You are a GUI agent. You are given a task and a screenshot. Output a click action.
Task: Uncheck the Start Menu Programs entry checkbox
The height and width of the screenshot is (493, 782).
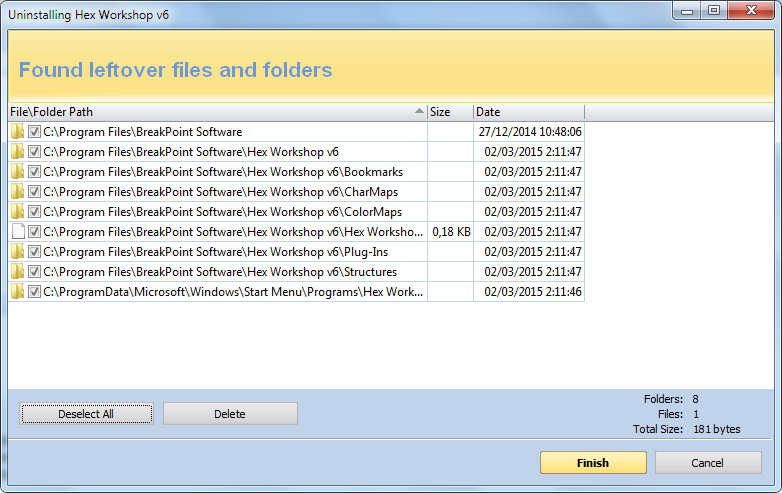point(34,291)
